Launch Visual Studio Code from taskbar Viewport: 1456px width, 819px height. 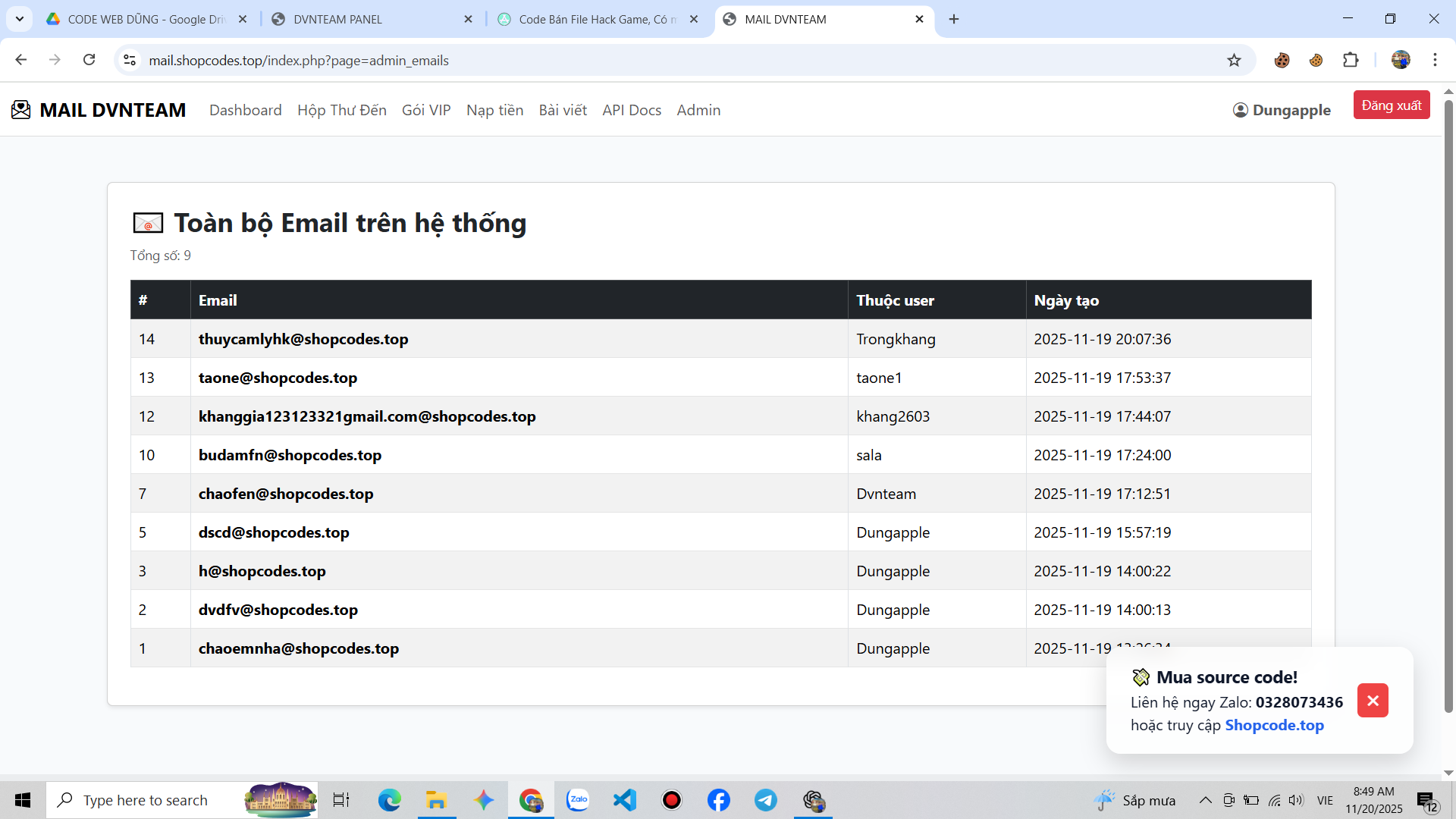click(625, 800)
